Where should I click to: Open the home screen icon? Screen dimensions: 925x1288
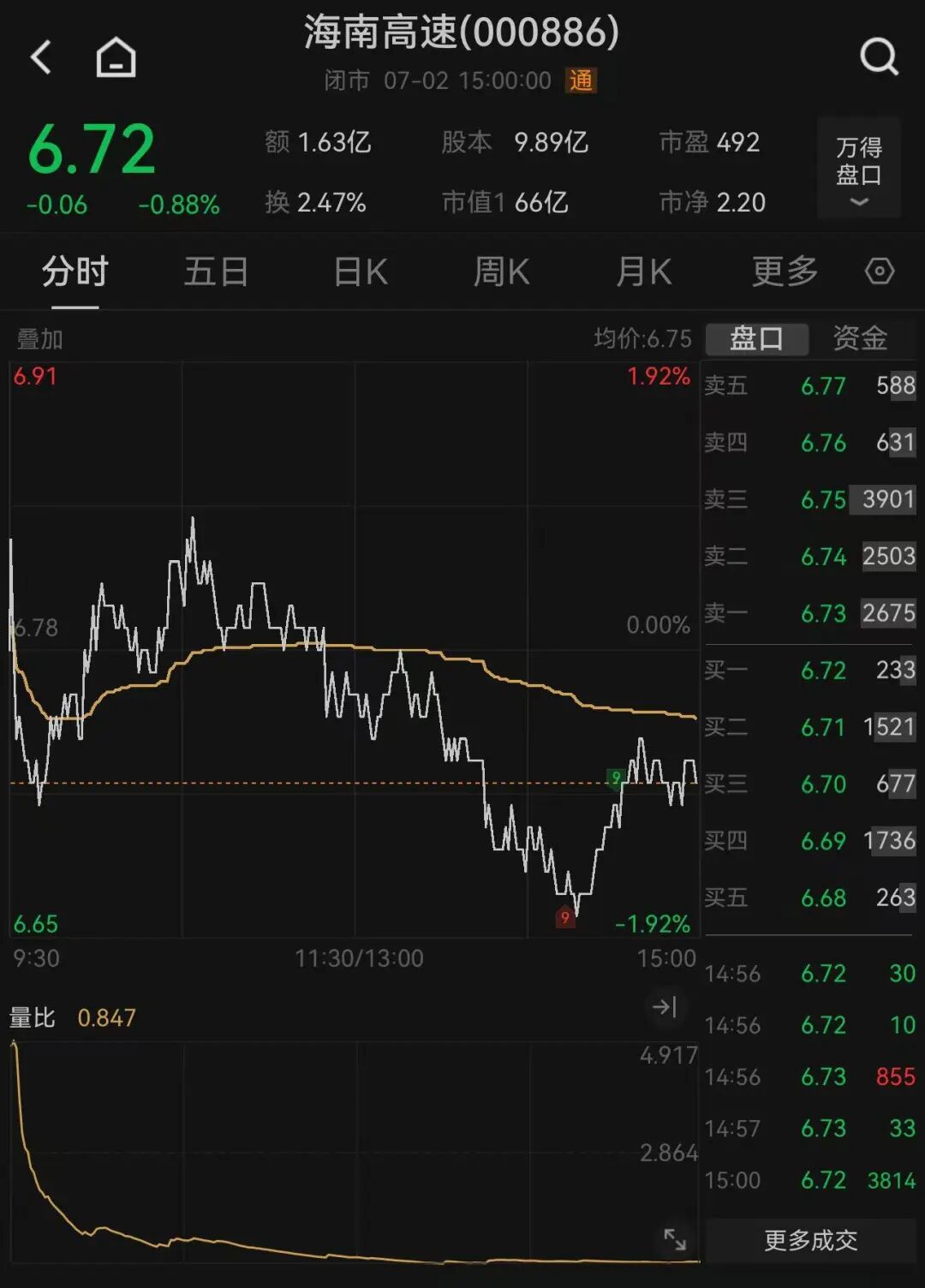click(x=116, y=57)
